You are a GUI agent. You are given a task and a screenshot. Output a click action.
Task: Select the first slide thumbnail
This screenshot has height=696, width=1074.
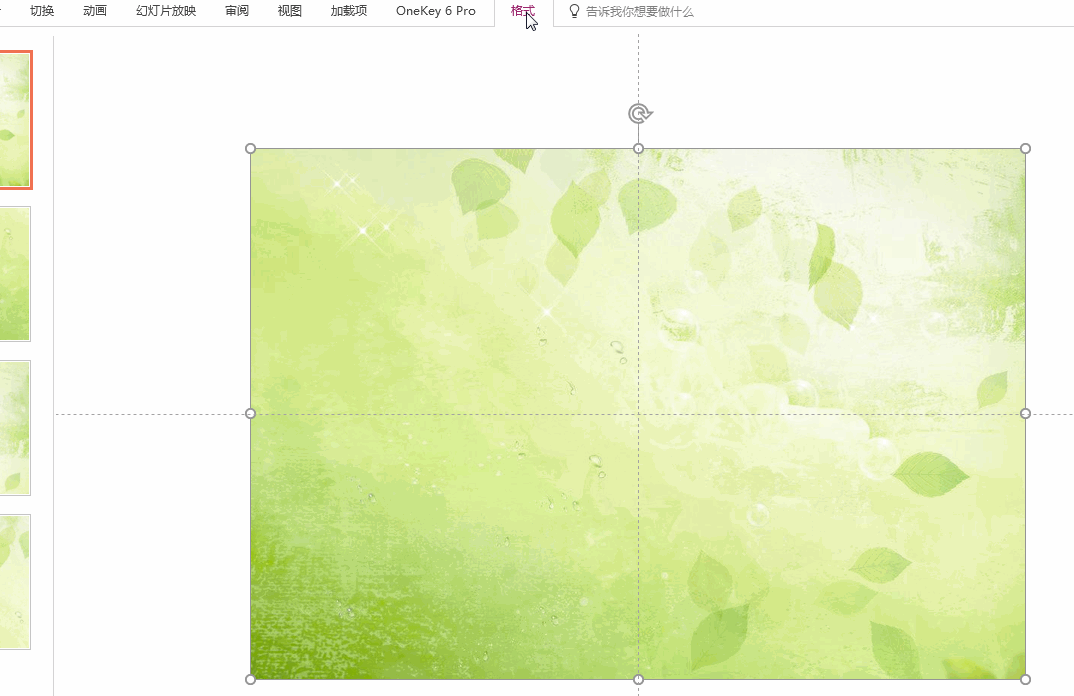[15, 120]
